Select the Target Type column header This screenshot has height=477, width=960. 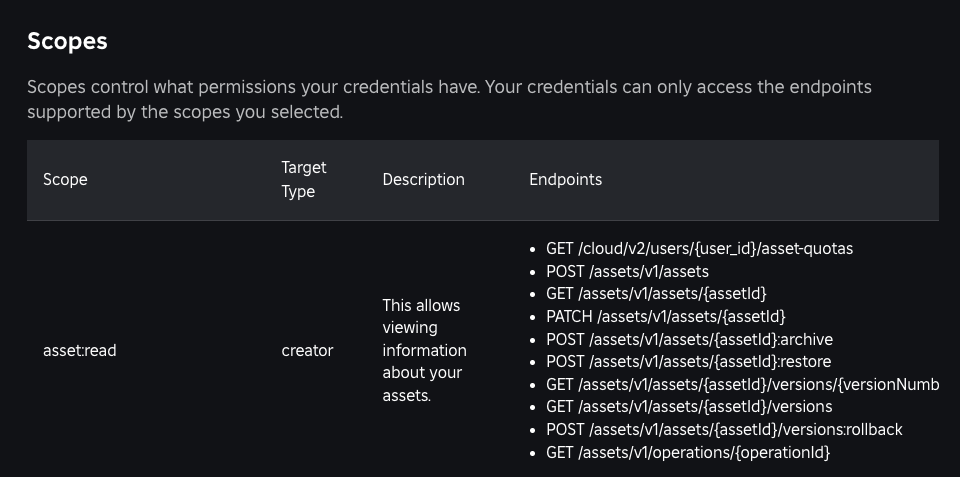(304, 180)
